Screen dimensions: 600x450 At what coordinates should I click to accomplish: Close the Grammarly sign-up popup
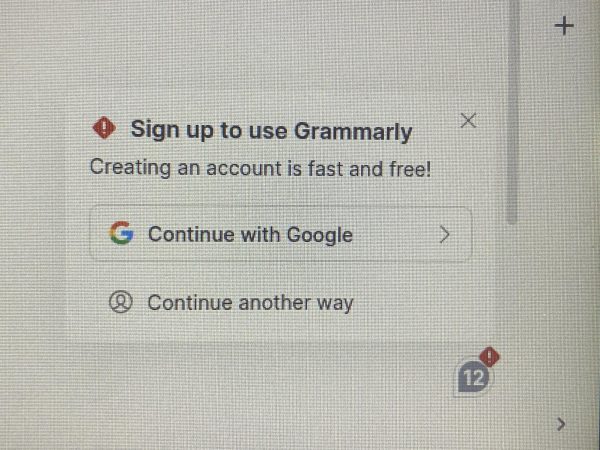(x=468, y=121)
